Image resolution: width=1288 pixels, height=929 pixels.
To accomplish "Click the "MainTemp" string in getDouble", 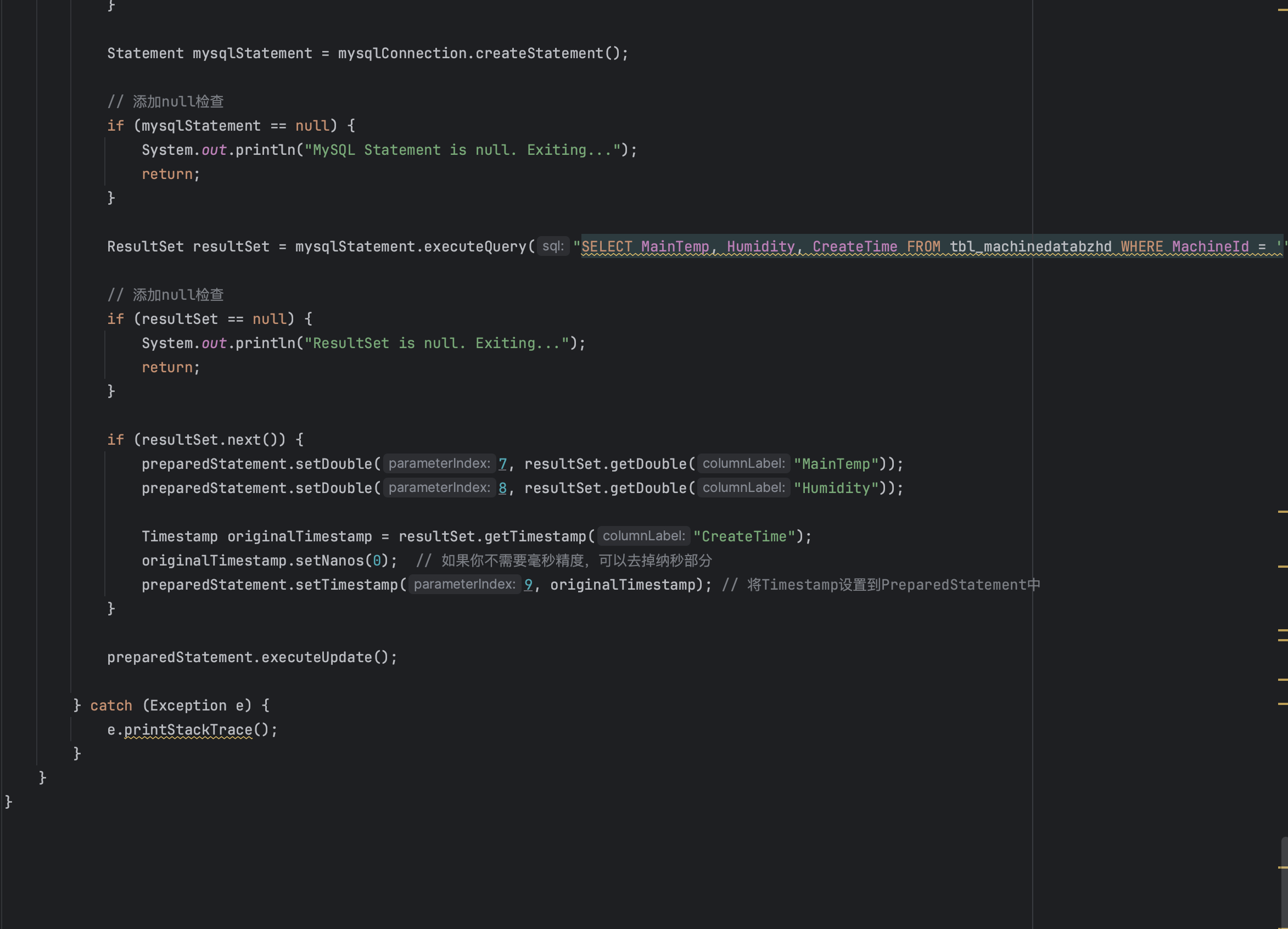I will 836,464.
